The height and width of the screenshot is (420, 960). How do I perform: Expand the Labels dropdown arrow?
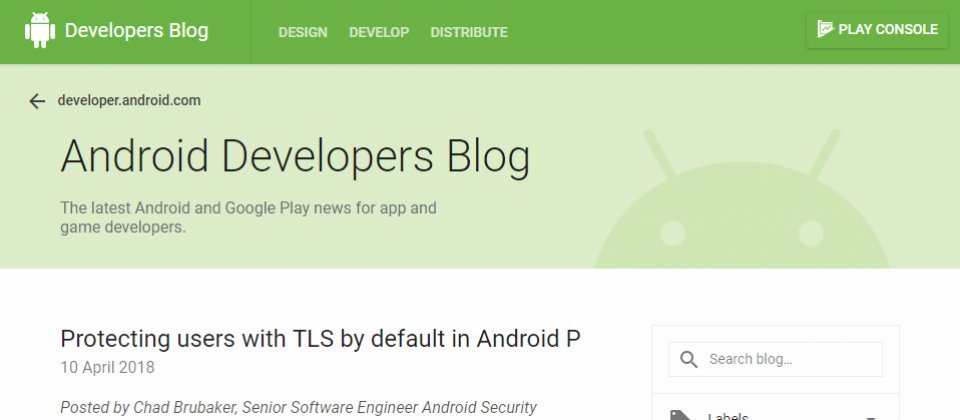click(x=870, y=418)
